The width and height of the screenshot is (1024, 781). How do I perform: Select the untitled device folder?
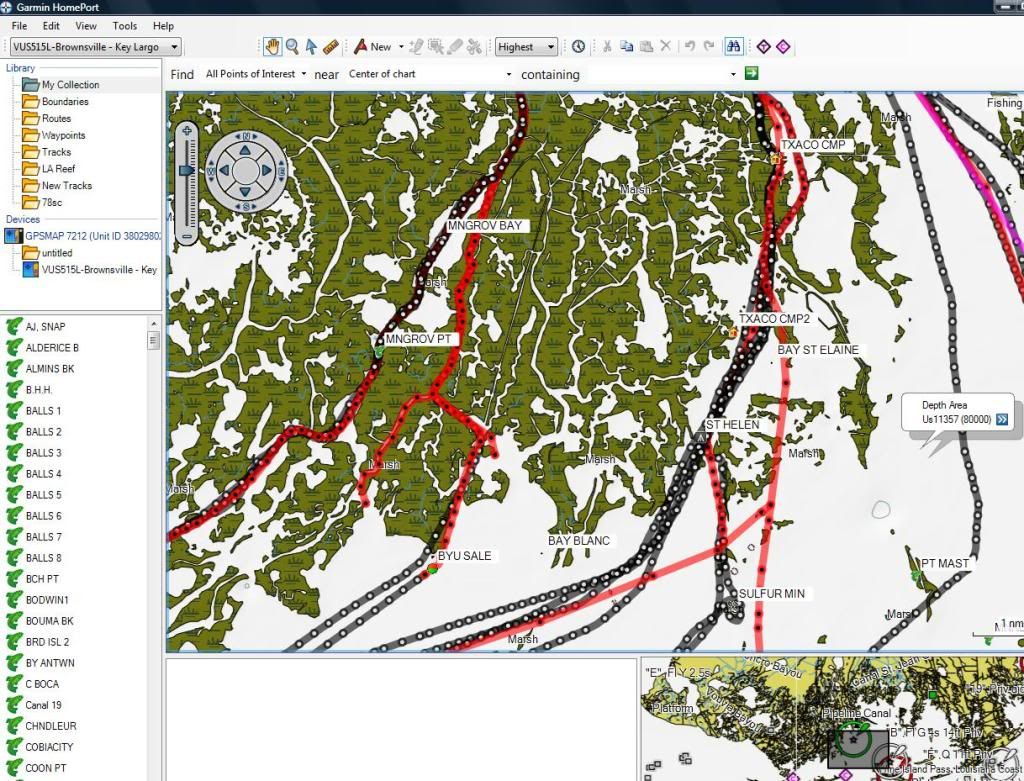point(57,253)
